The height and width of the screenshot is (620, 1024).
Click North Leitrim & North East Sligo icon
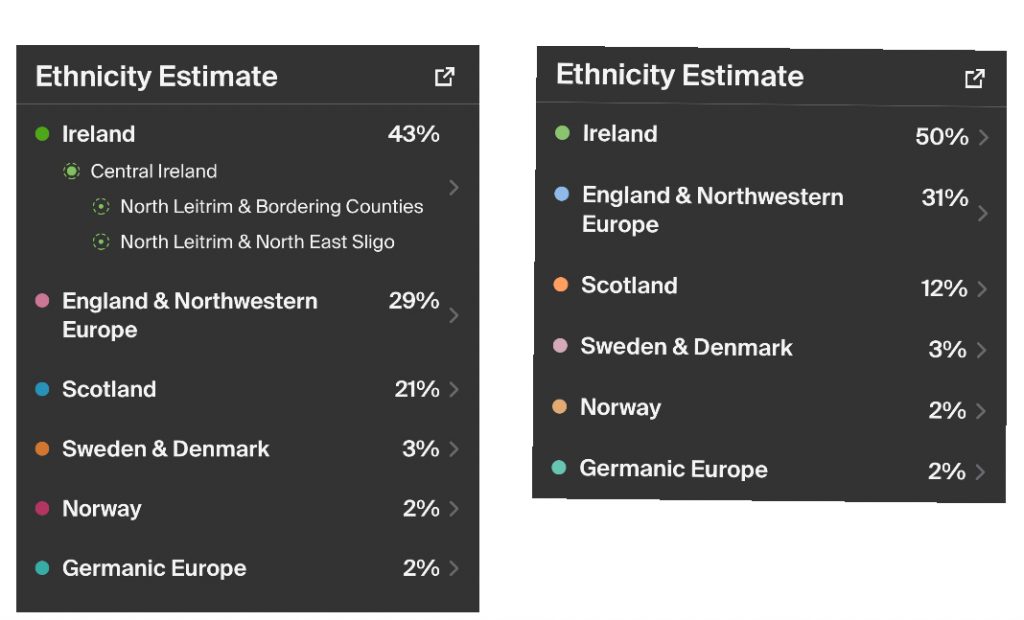[x=101, y=242]
